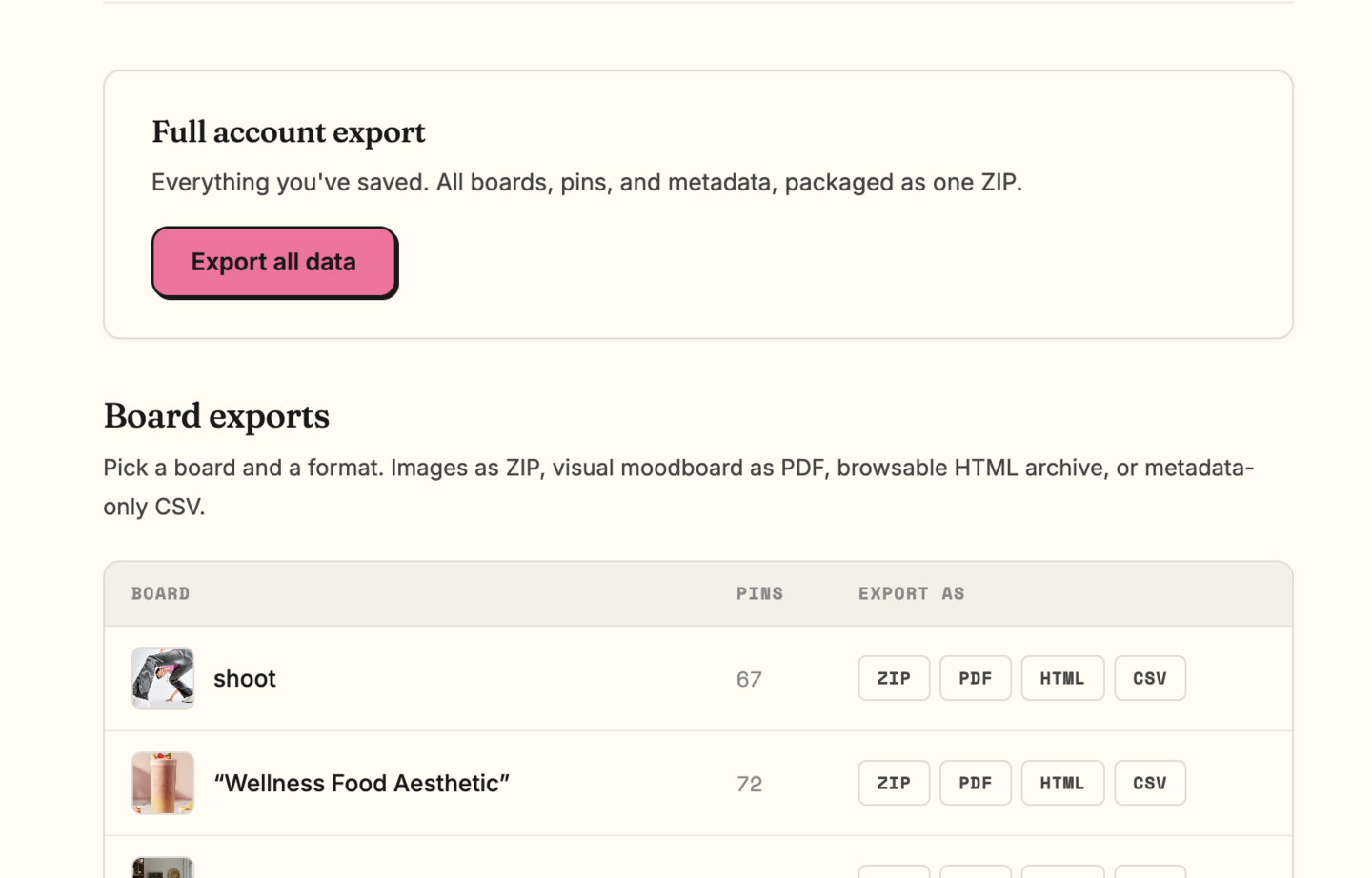Select the shoot board name
1372x878 pixels.
point(245,679)
